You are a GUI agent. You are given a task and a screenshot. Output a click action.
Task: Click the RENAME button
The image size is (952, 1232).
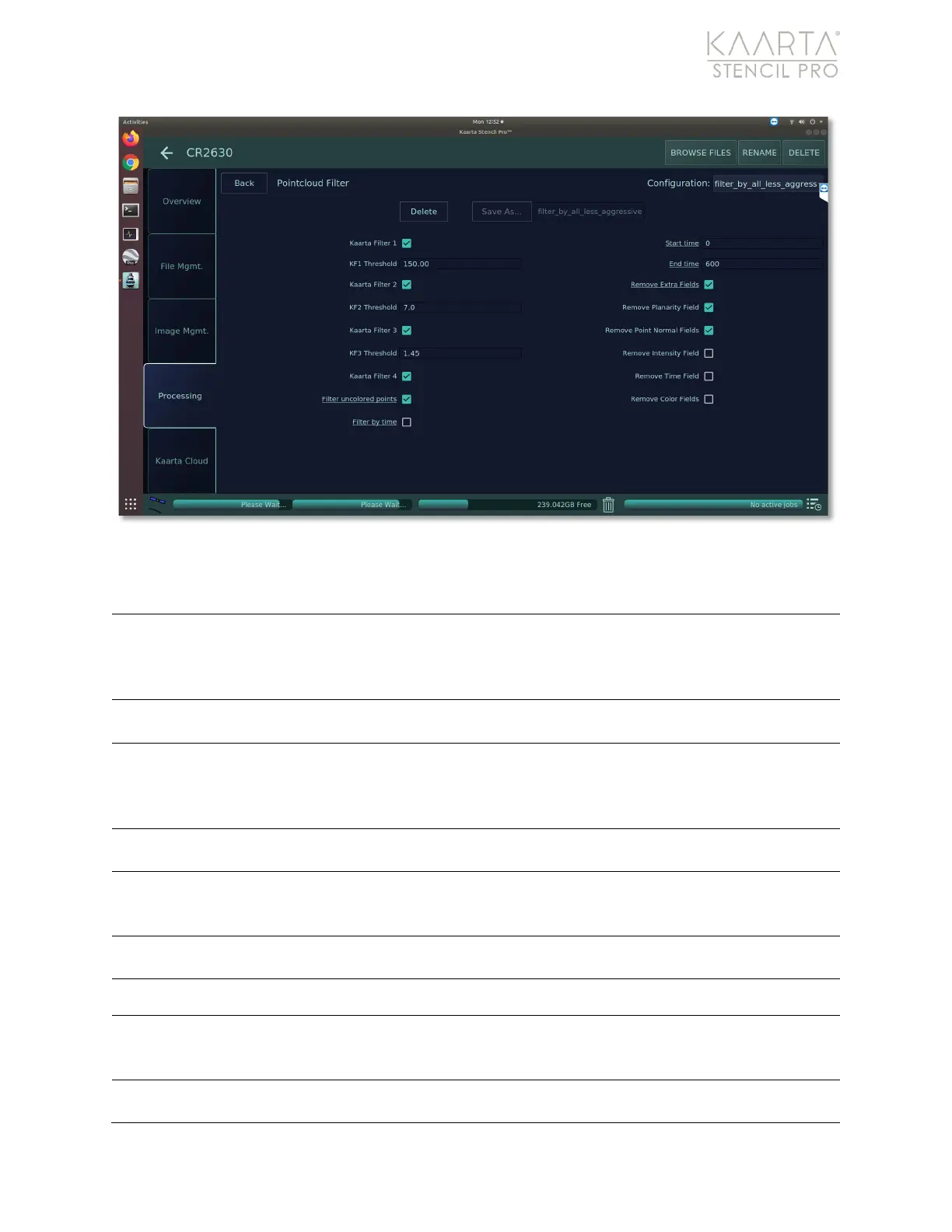[x=759, y=153]
